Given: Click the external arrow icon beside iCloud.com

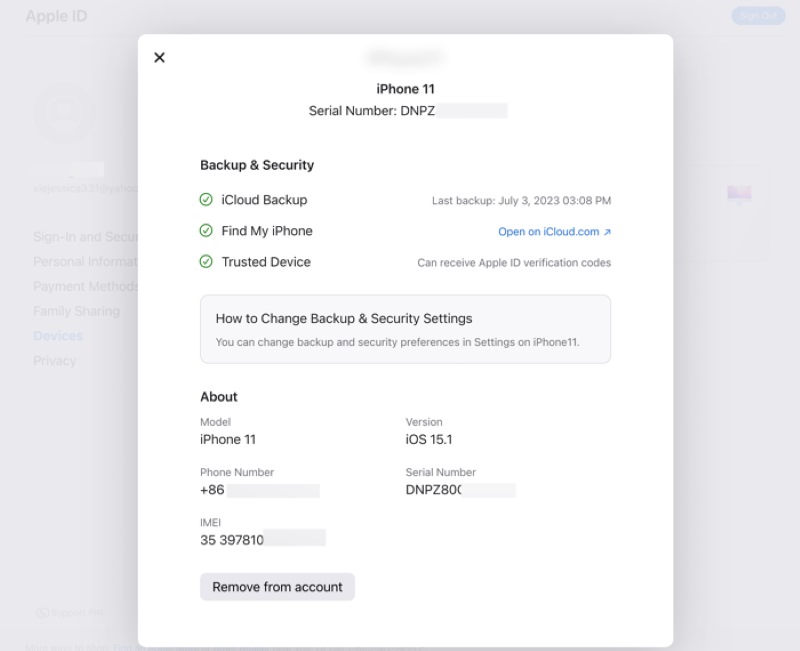Looking at the screenshot, I should click(607, 232).
